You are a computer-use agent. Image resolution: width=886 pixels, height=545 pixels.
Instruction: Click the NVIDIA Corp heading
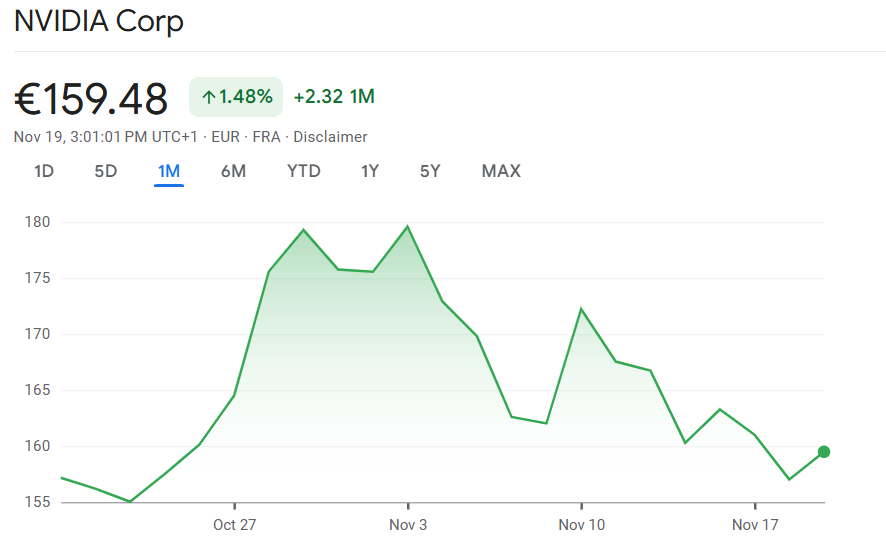coord(99,22)
